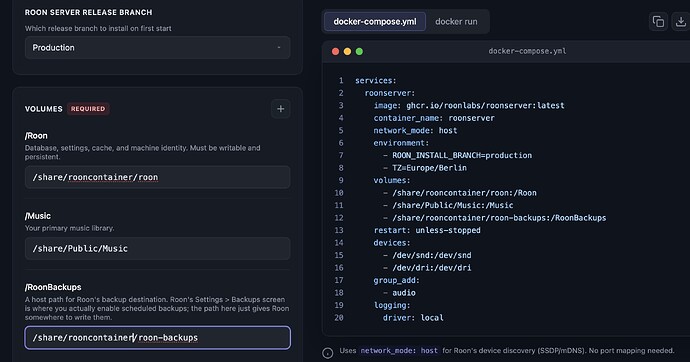Click the VOLUMES section heading
Viewport: 690px width, 362px height.
pyautogui.click(x=44, y=109)
